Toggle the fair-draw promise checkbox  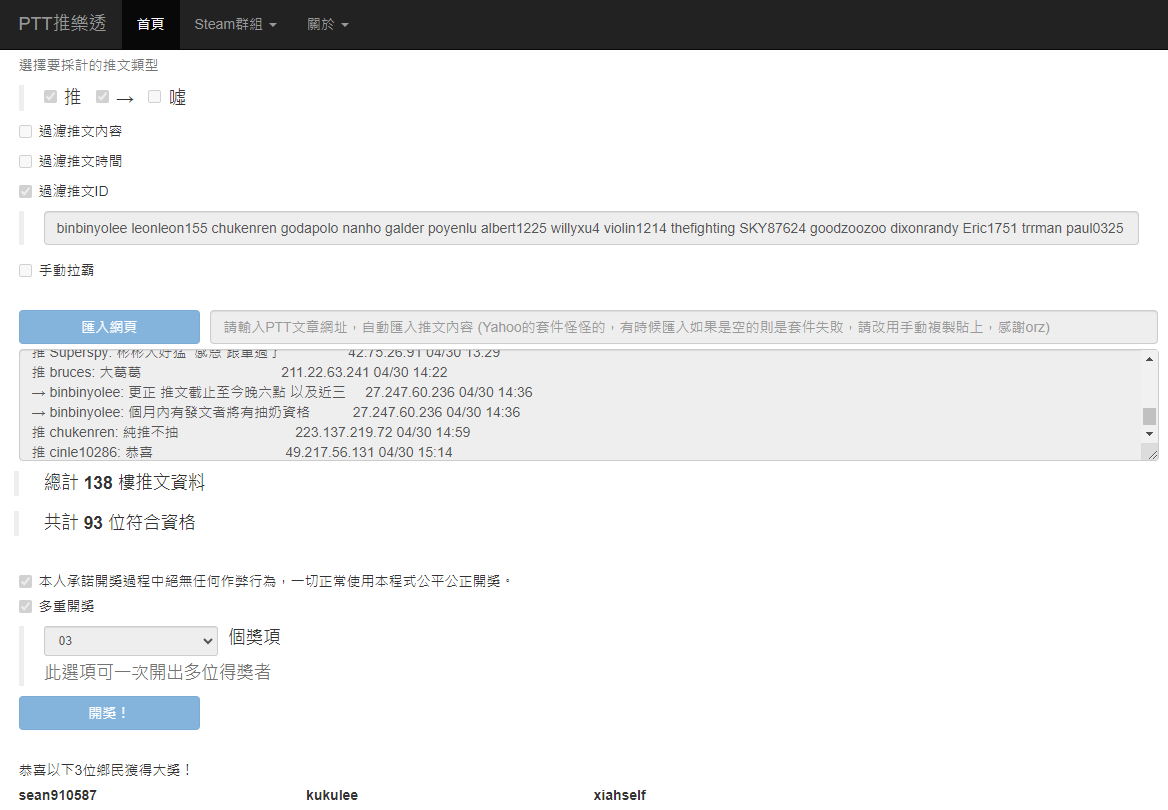tap(25, 581)
